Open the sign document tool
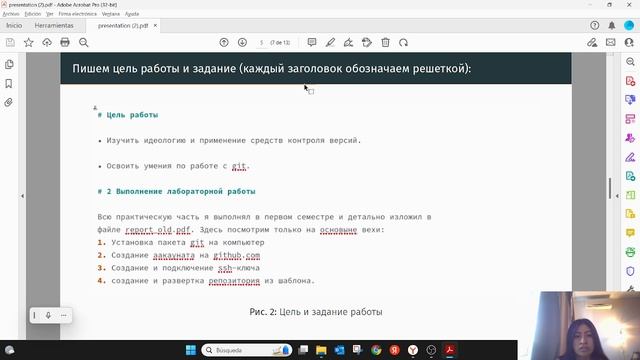 (348, 42)
